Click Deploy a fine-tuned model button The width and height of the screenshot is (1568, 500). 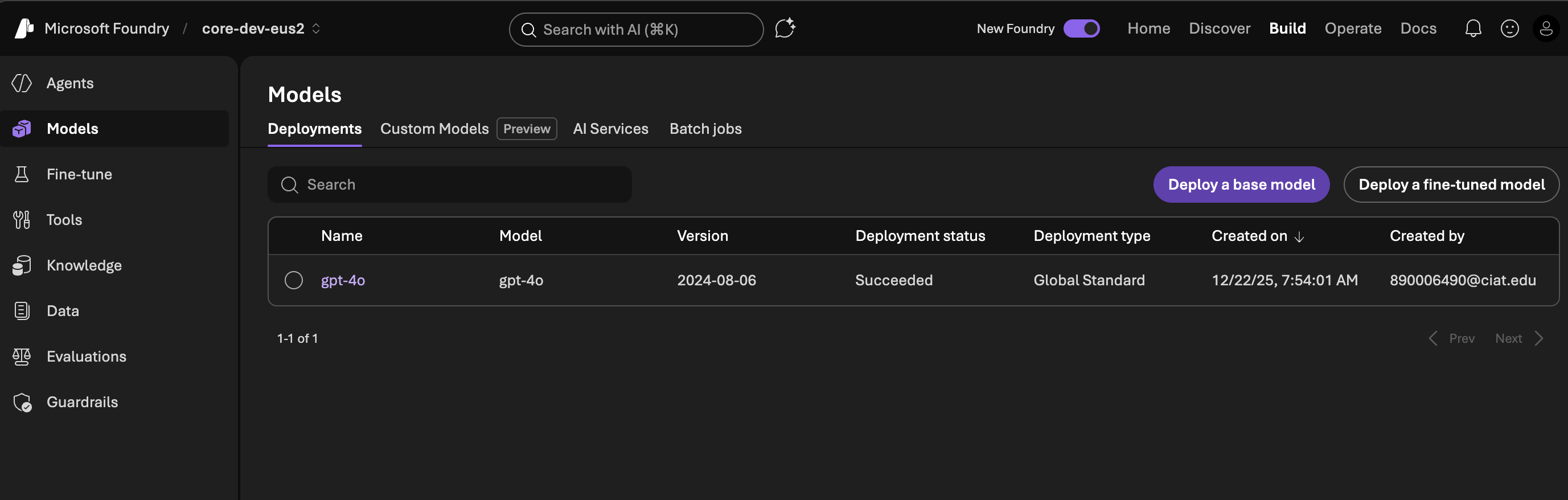(x=1451, y=185)
